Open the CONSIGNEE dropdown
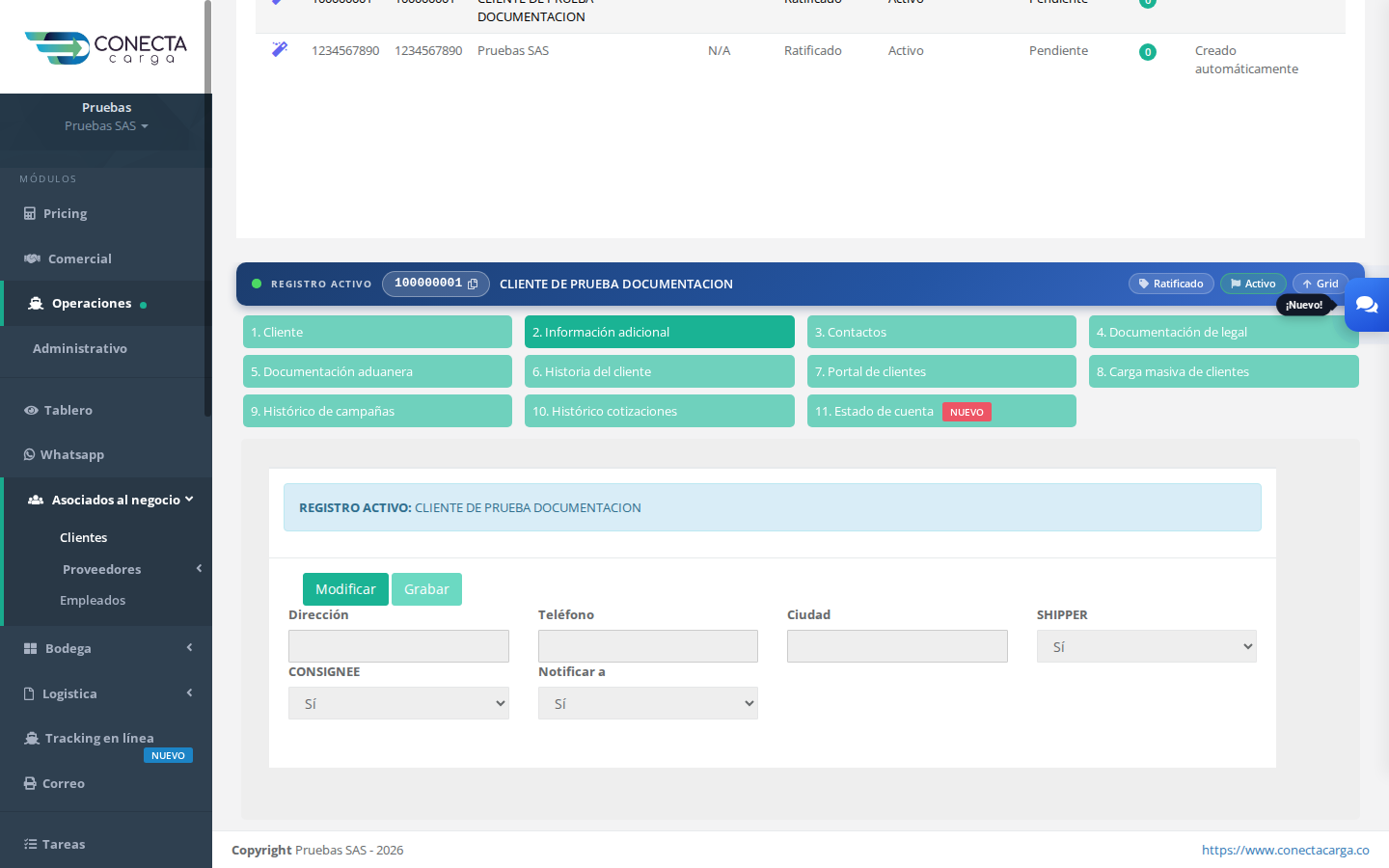Image resolution: width=1389 pixels, height=868 pixels. (x=398, y=703)
